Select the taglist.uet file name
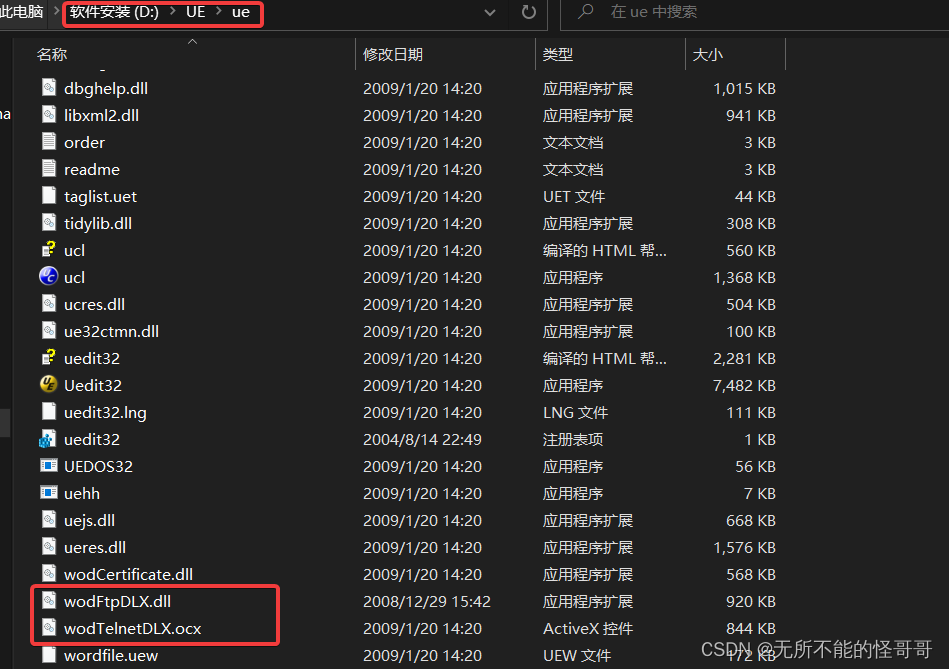 coord(100,197)
